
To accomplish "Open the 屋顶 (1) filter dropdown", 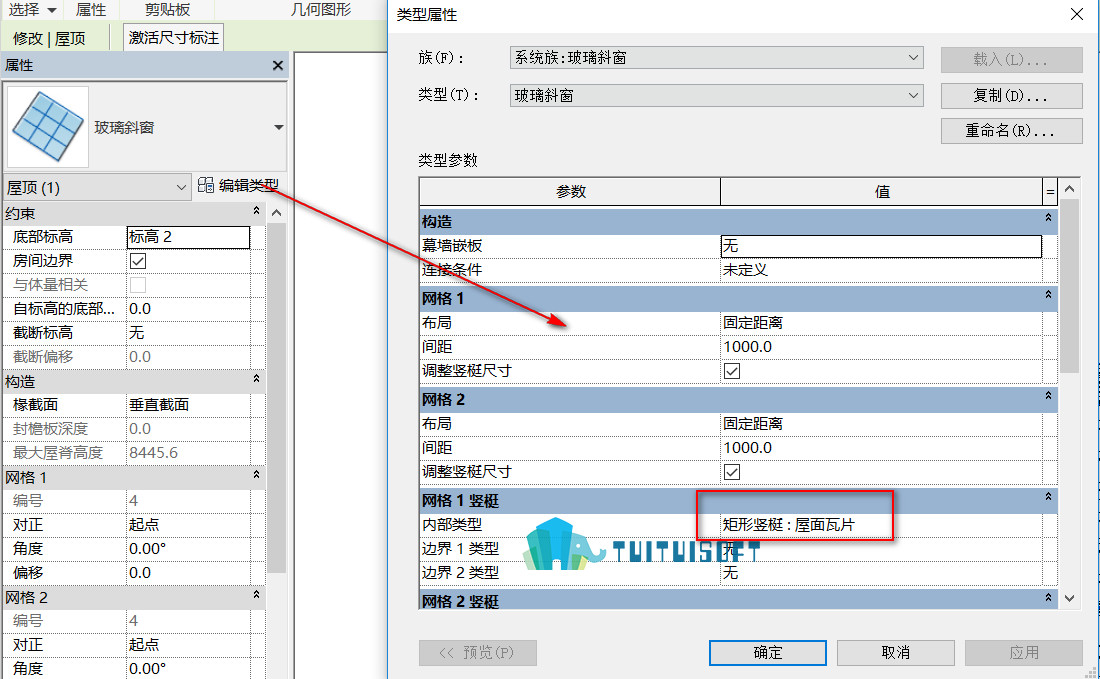I will (98, 187).
